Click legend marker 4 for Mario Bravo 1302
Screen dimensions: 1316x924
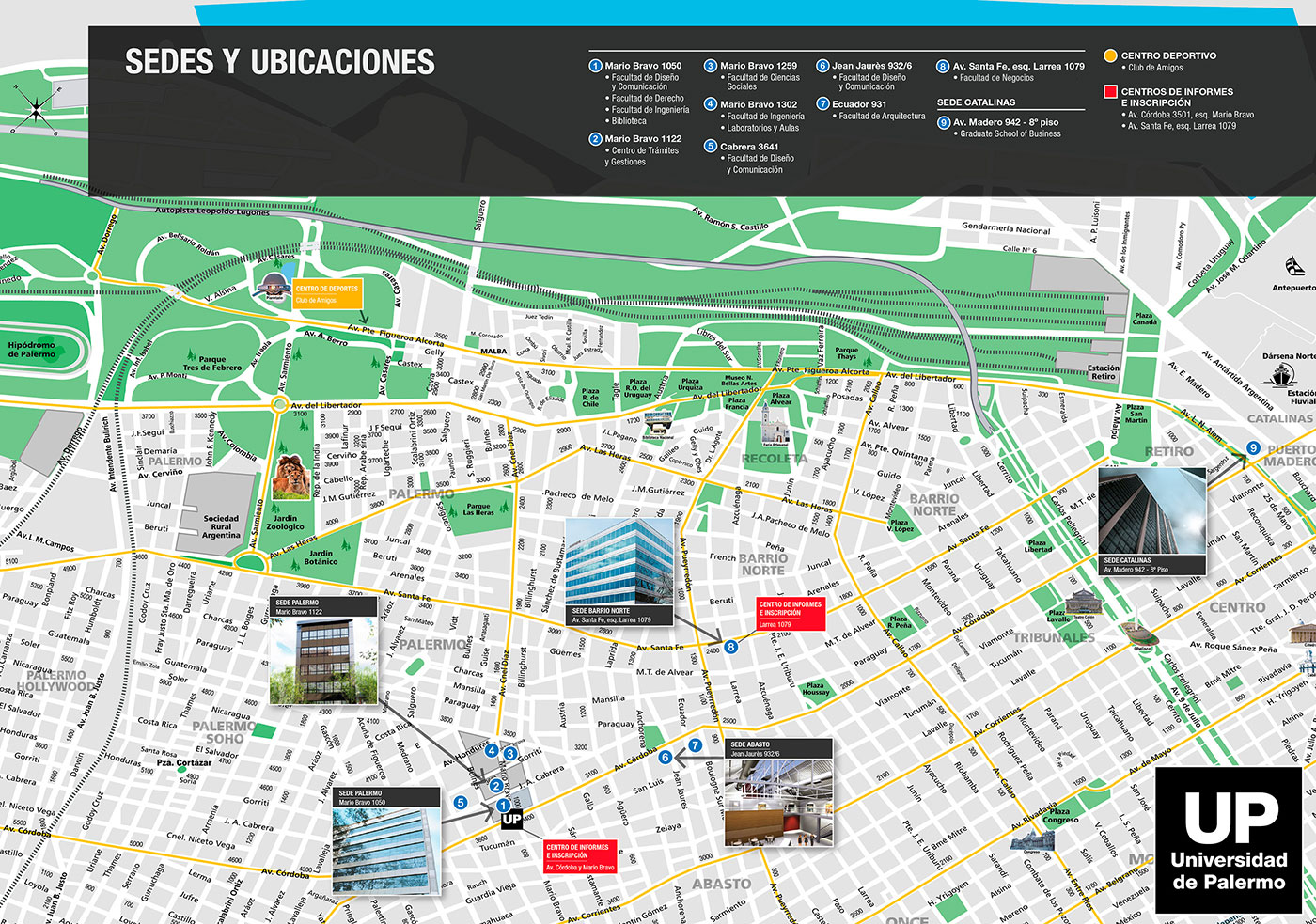click(711, 104)
